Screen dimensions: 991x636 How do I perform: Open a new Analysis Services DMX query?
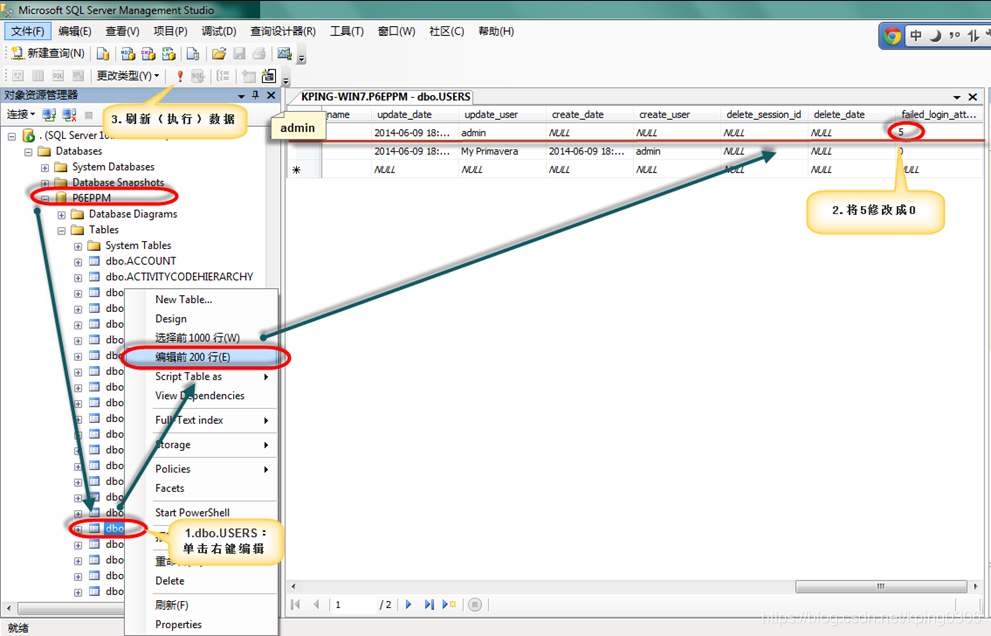149,54
